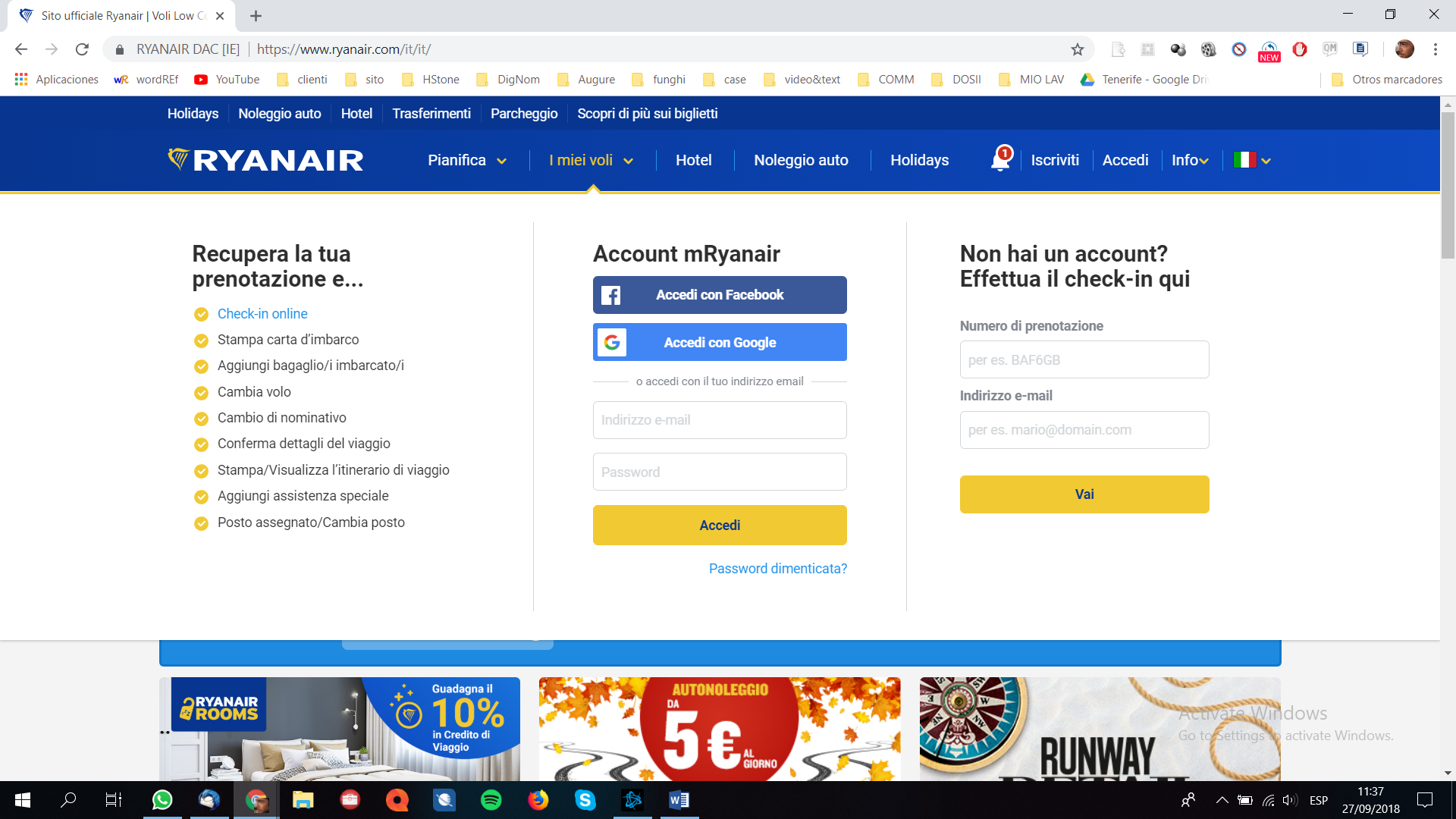Open clienti bookmark folder
Screen dimensions: 1456x819
tap(302, 80)
